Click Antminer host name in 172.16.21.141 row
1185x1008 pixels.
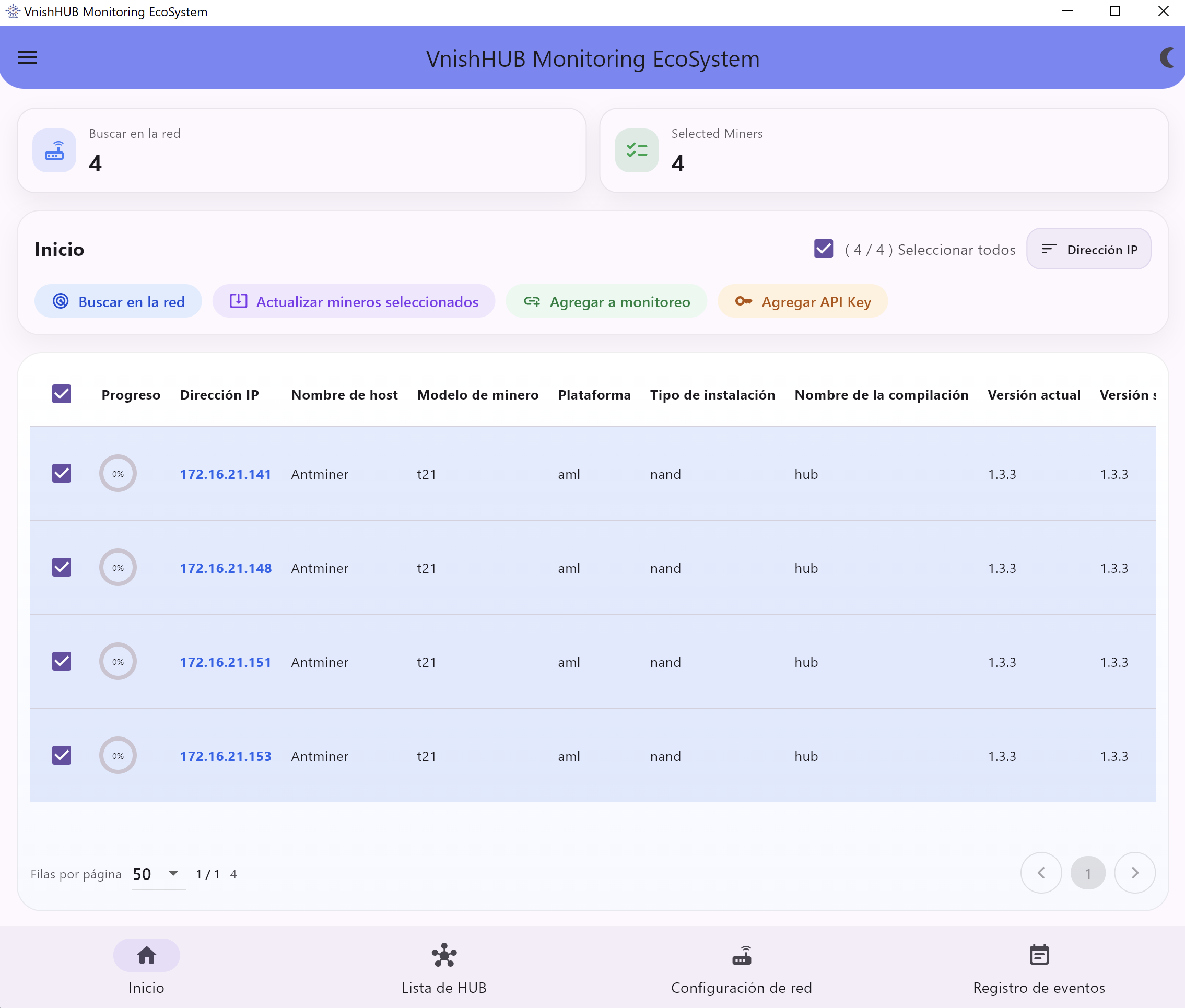320,474
